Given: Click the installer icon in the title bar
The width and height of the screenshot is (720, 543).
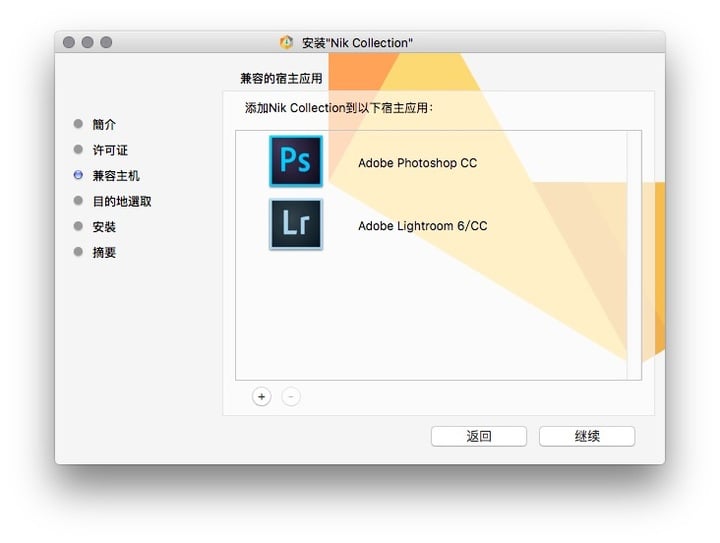Looking at the screenshot, I should (x=286, y=43).
